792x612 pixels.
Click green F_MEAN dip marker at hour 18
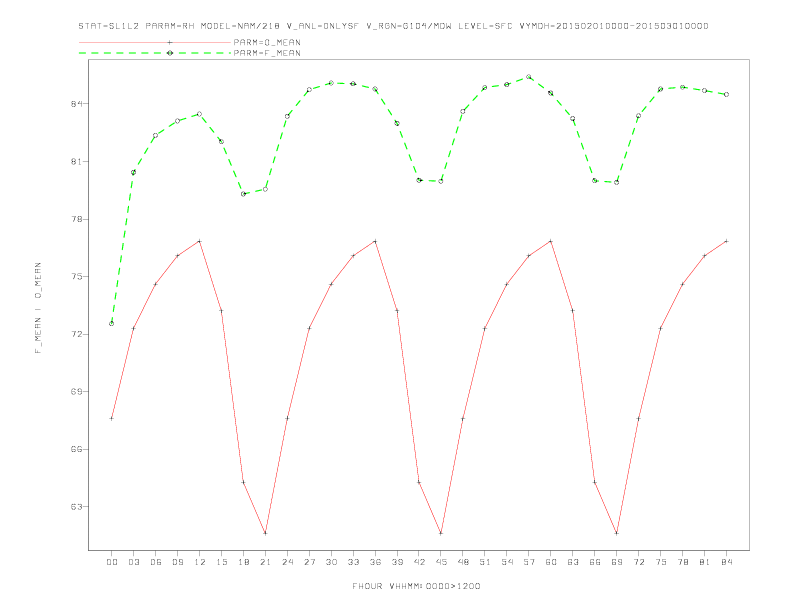pos(243,194)
